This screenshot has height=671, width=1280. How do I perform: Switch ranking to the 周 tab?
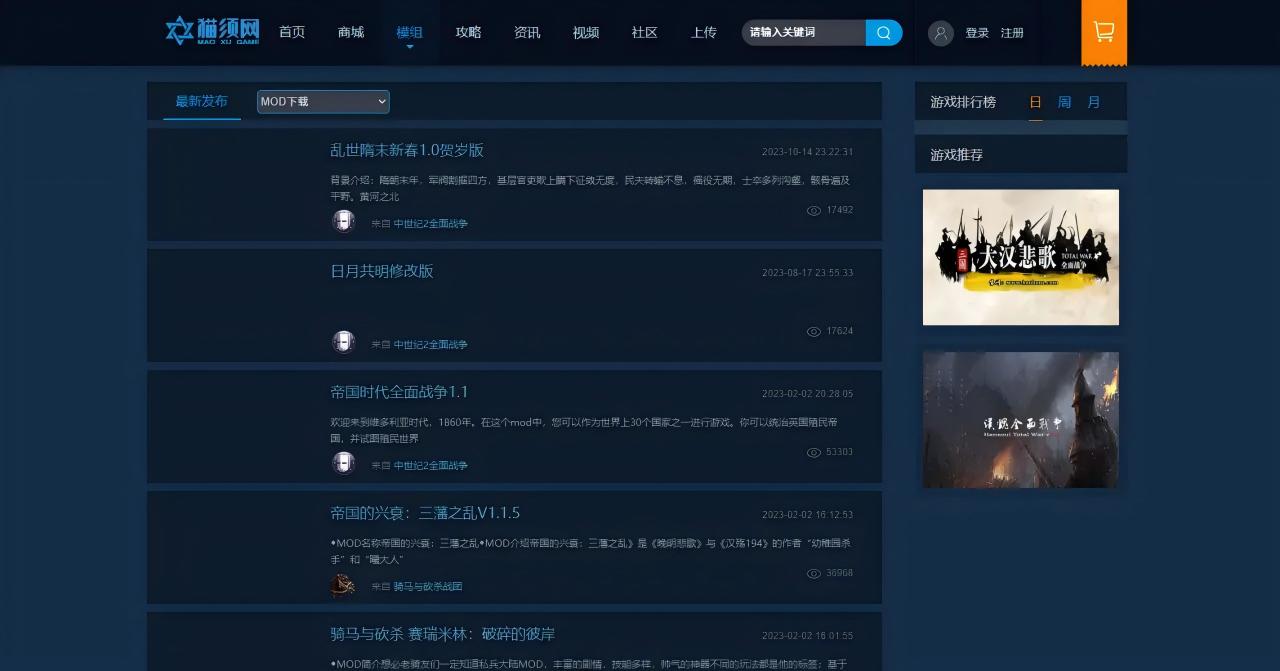[x=1065, y=102]
